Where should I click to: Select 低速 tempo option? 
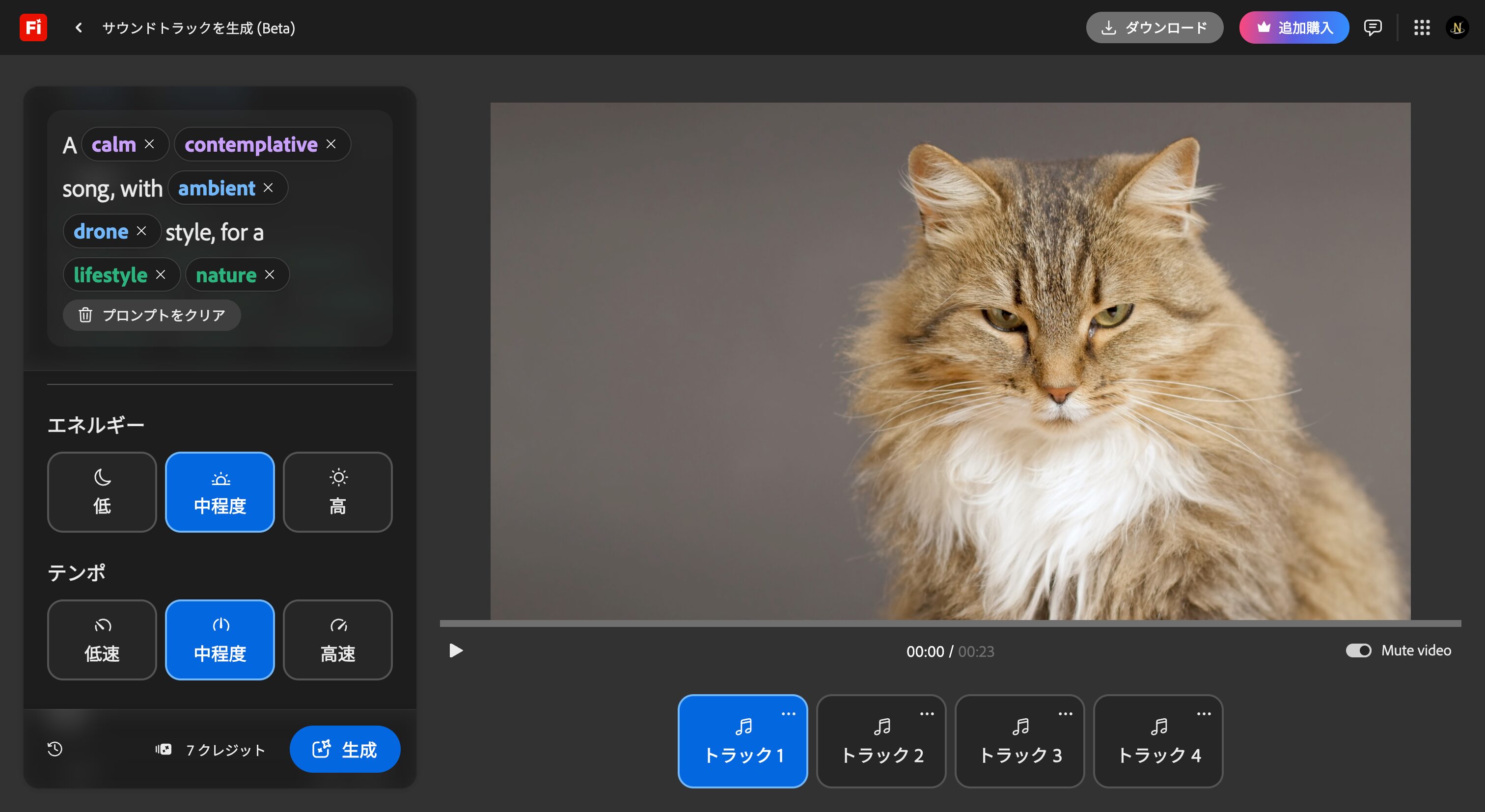[102, 640]
